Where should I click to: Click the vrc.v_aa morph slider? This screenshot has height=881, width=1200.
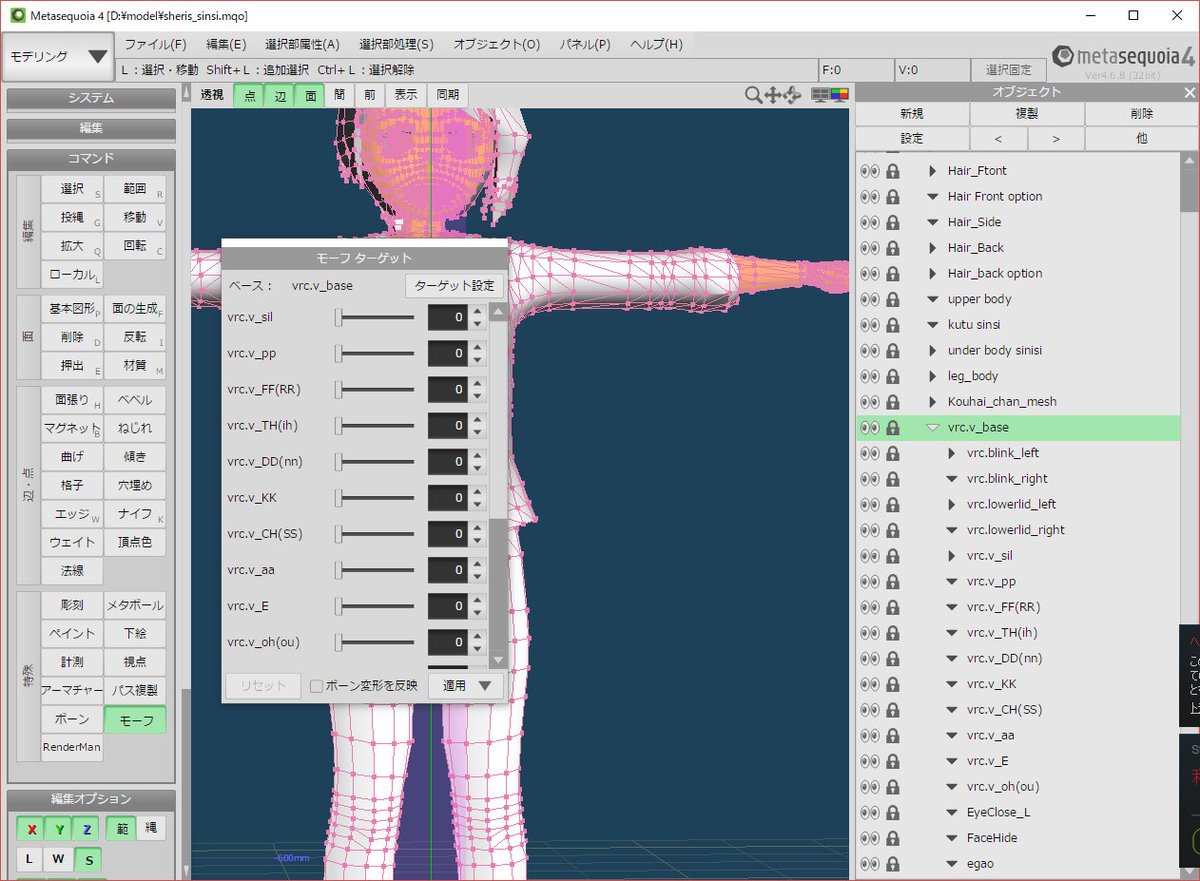pyautogui.click(x=375, y=570)
